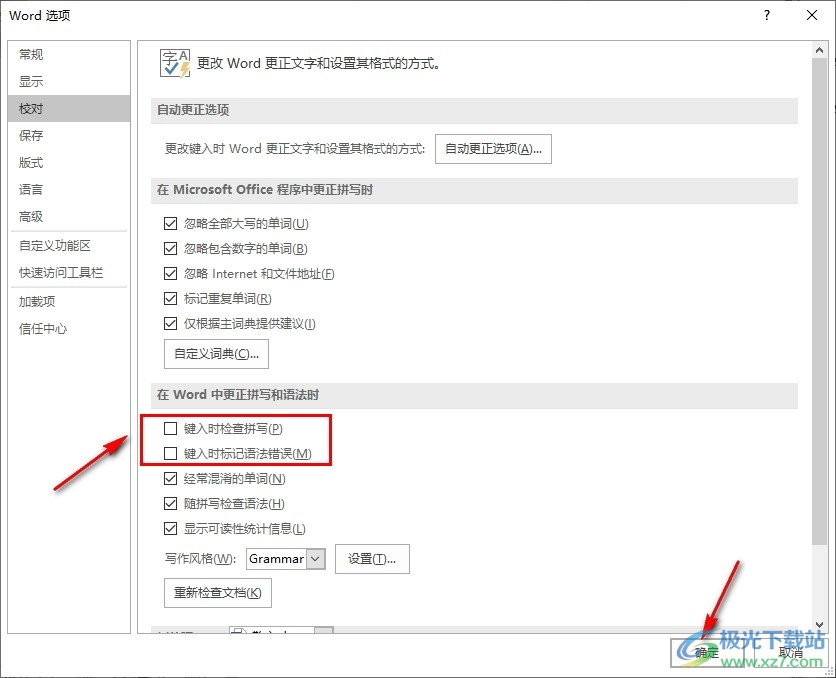Click the vertical scrollbar thumb

pyautogui.click(x=819, y=301)
